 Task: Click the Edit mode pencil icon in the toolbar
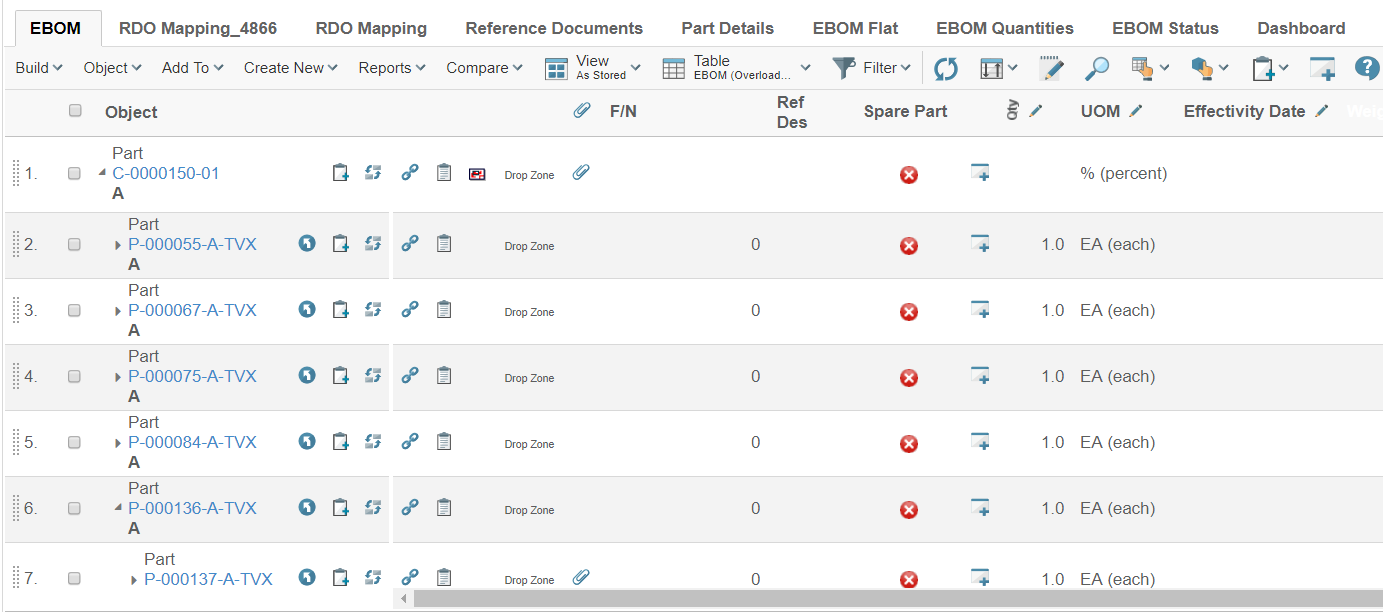pyautogui.click(x=1051, y=68)
